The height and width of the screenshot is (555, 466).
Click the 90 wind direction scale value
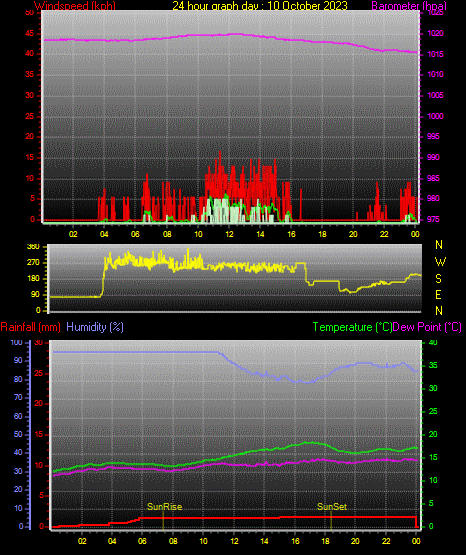(35, 294)
